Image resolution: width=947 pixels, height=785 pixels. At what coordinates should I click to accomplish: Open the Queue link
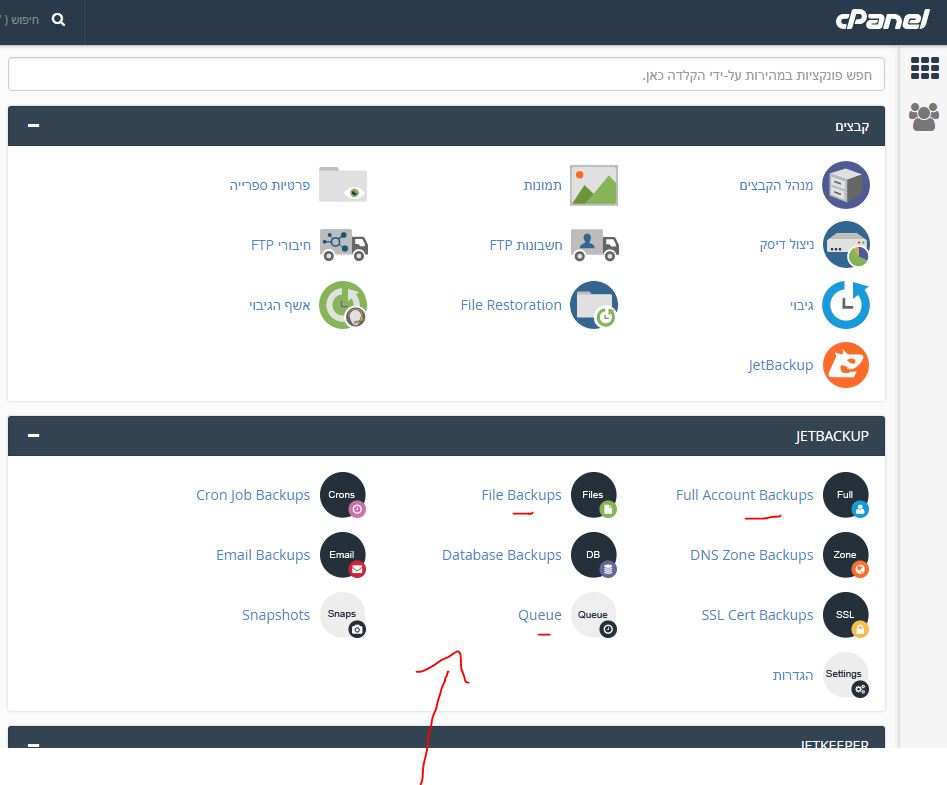coord(539,615)
